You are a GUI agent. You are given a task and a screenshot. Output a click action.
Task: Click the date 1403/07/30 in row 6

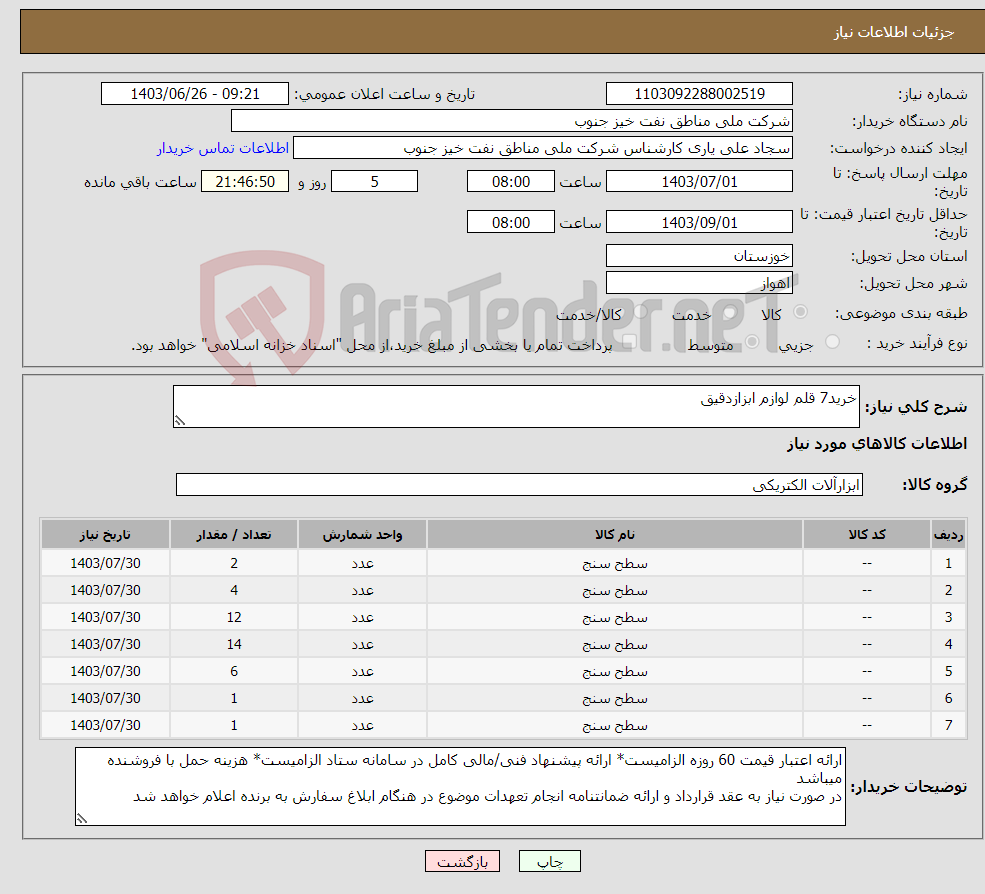click(x=106, y=699)
